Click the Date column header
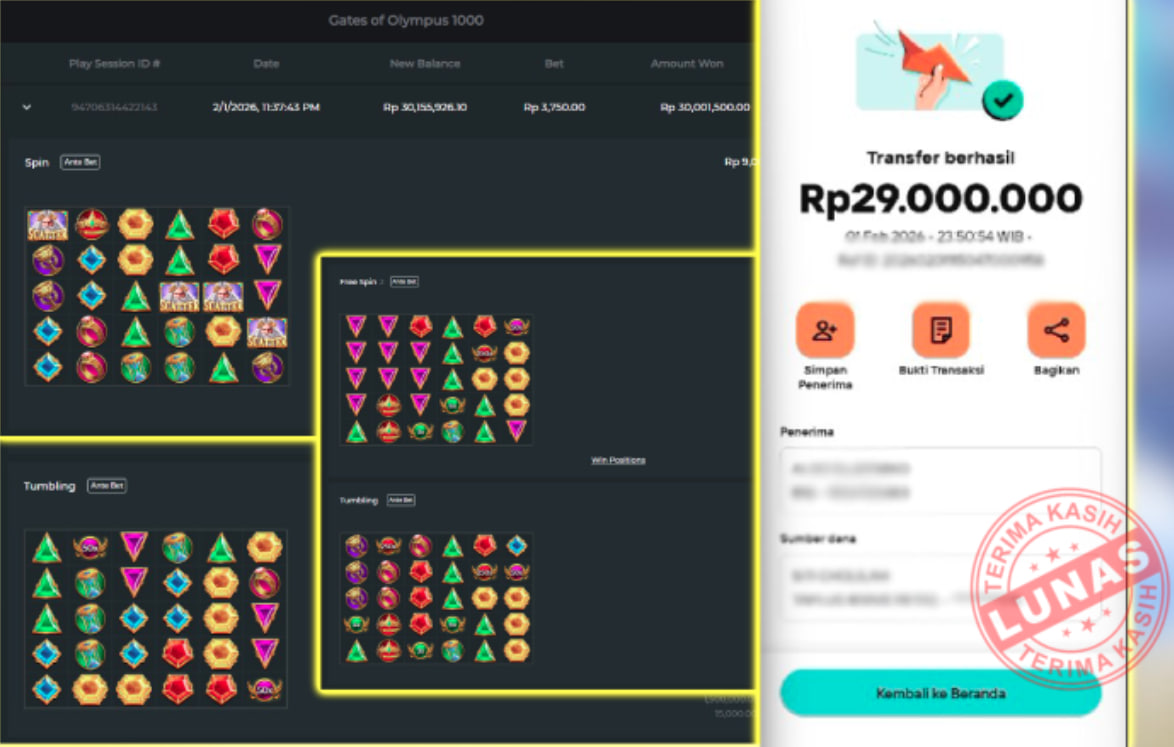The image size is (1174, 747). click(x=266, y=64)
